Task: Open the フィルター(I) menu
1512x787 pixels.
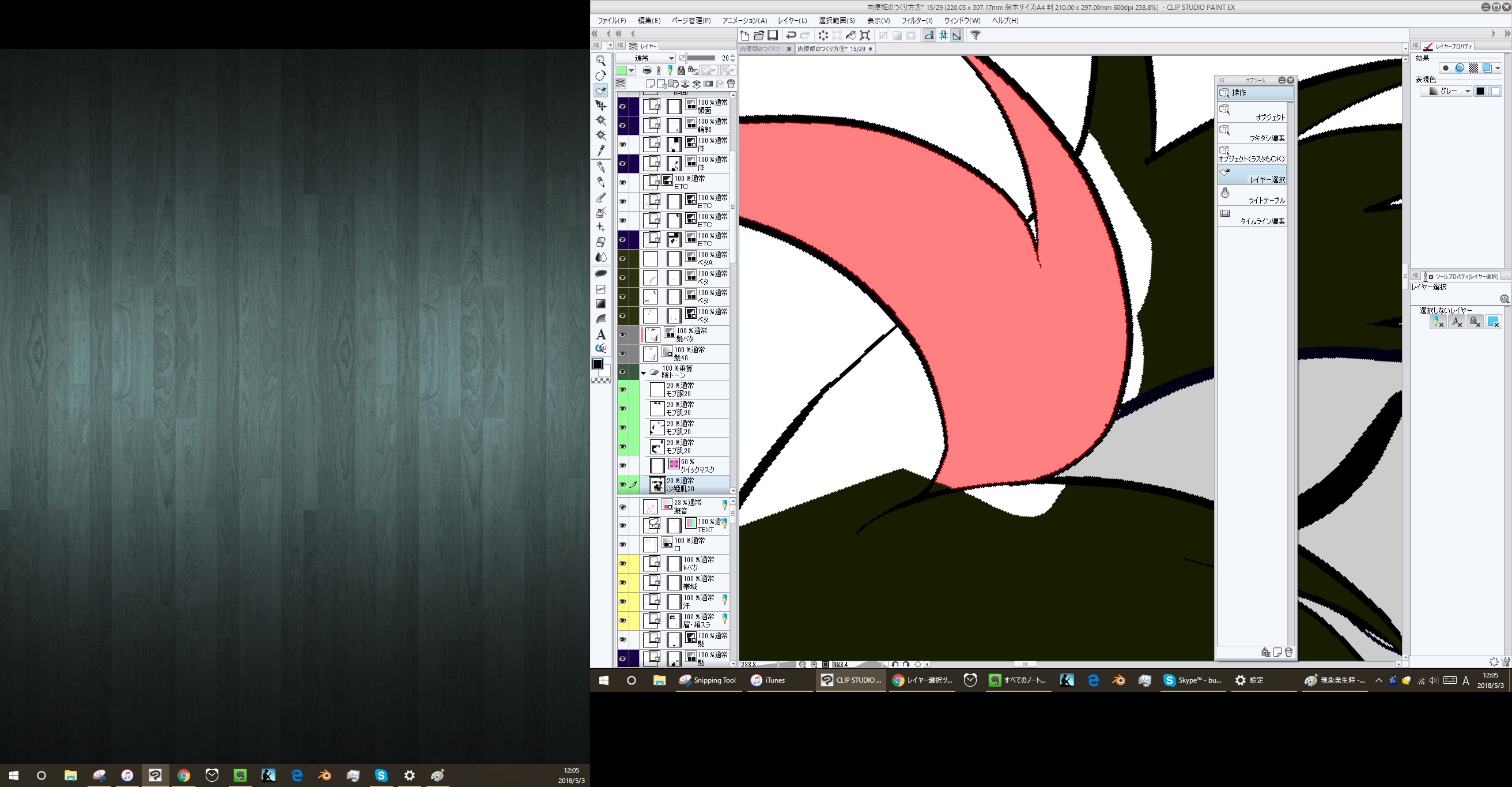Action: coord(916,21)
